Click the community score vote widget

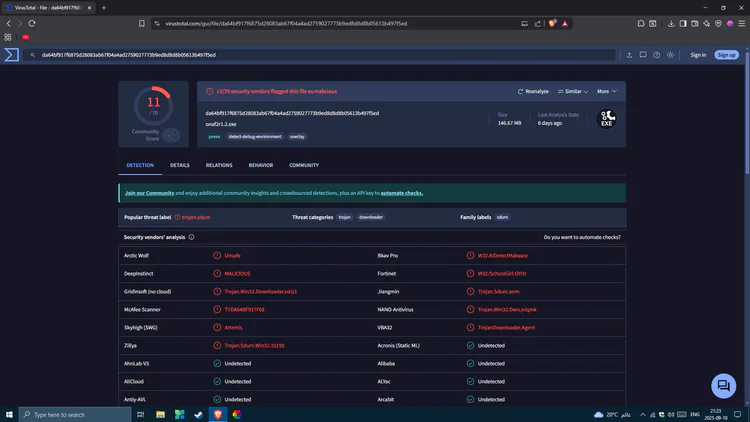[171, 135]
